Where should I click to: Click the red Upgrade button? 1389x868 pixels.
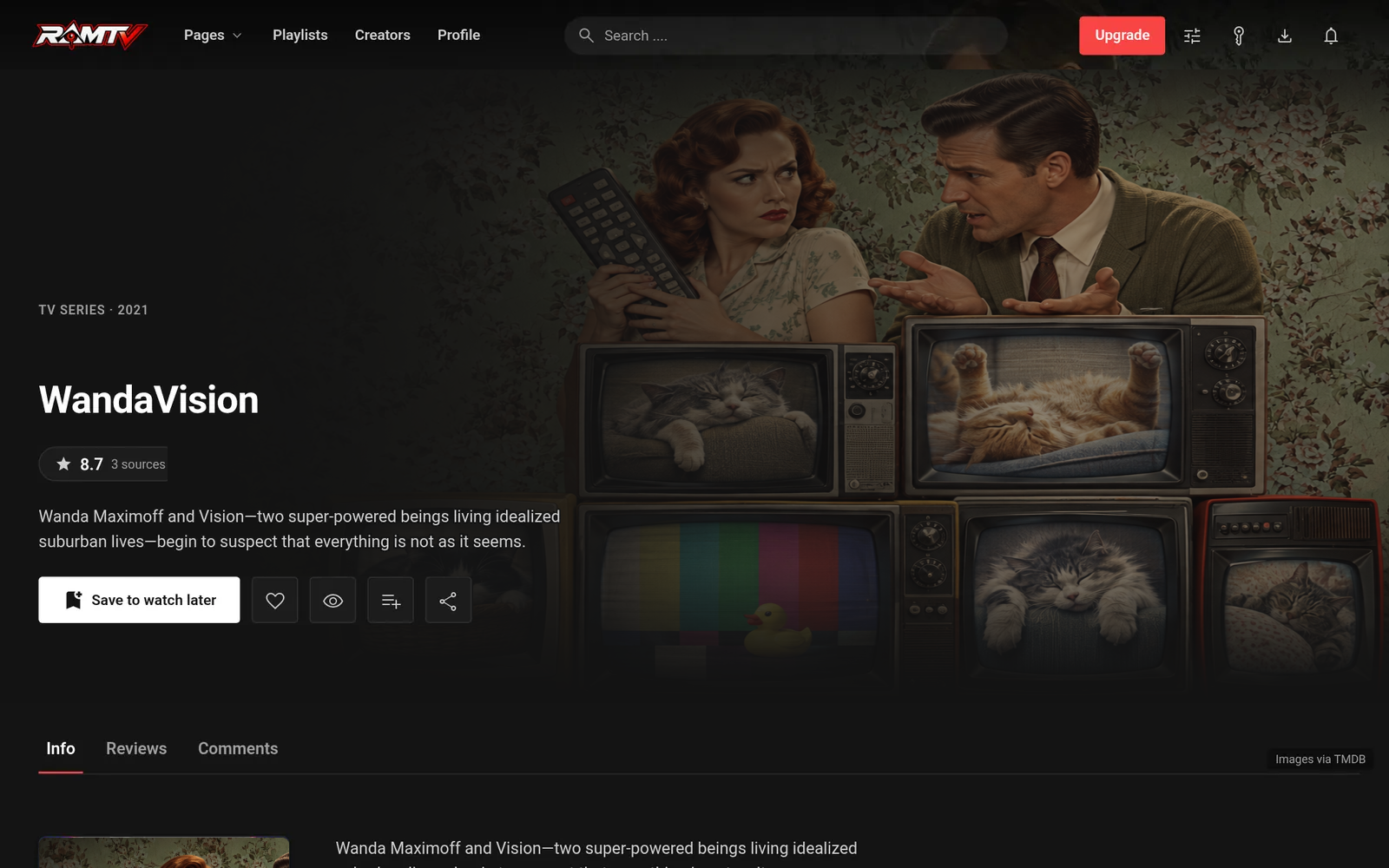click(1122, 36)
